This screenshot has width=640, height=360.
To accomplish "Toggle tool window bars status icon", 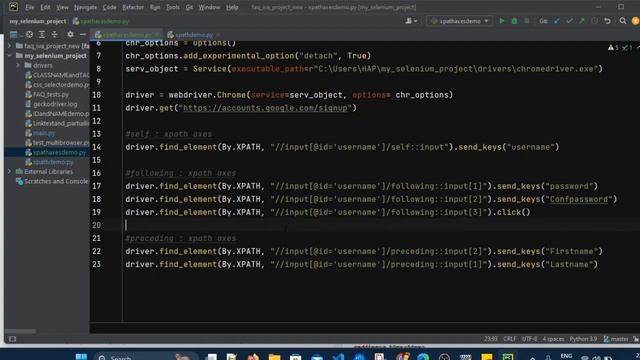I will coord(12,339).
